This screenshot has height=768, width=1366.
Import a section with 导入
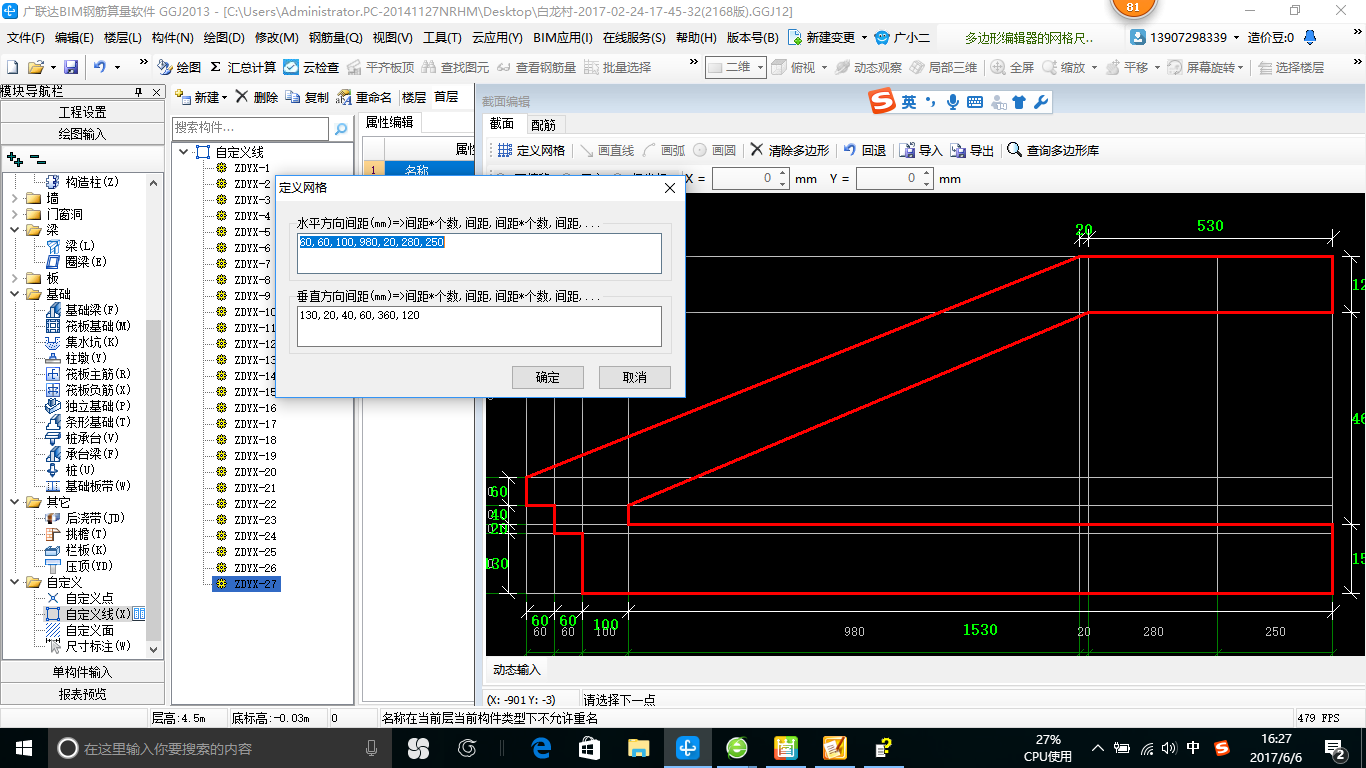(921, 150)
